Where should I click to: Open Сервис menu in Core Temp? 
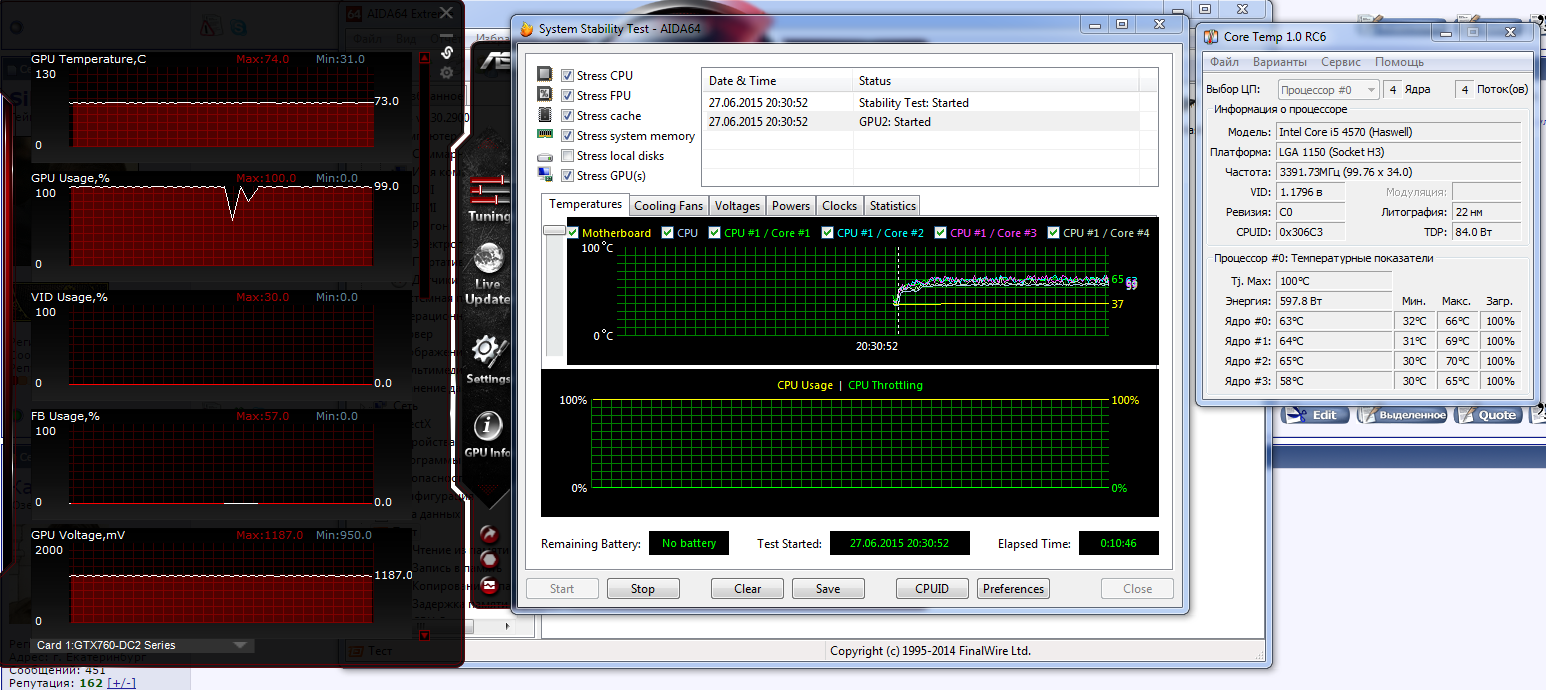click(x=1340, y=62)
